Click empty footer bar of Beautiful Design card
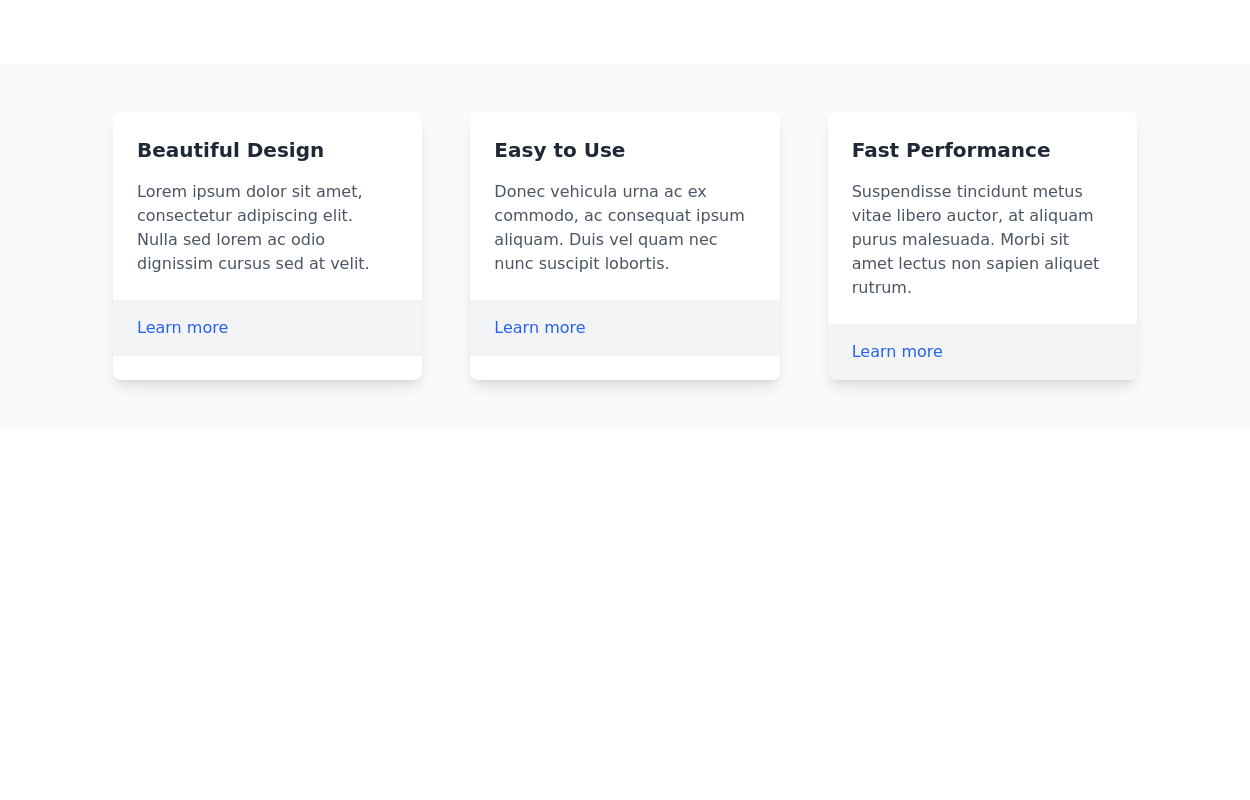The width and height of the screenshot is (1250, 800). (330, 328)
